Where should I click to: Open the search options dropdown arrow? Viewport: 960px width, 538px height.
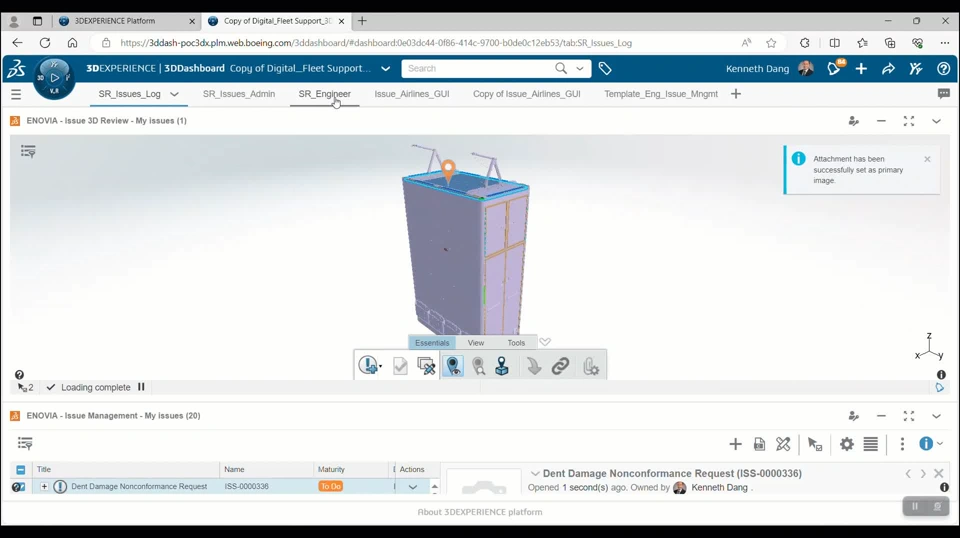click(580, 69)
